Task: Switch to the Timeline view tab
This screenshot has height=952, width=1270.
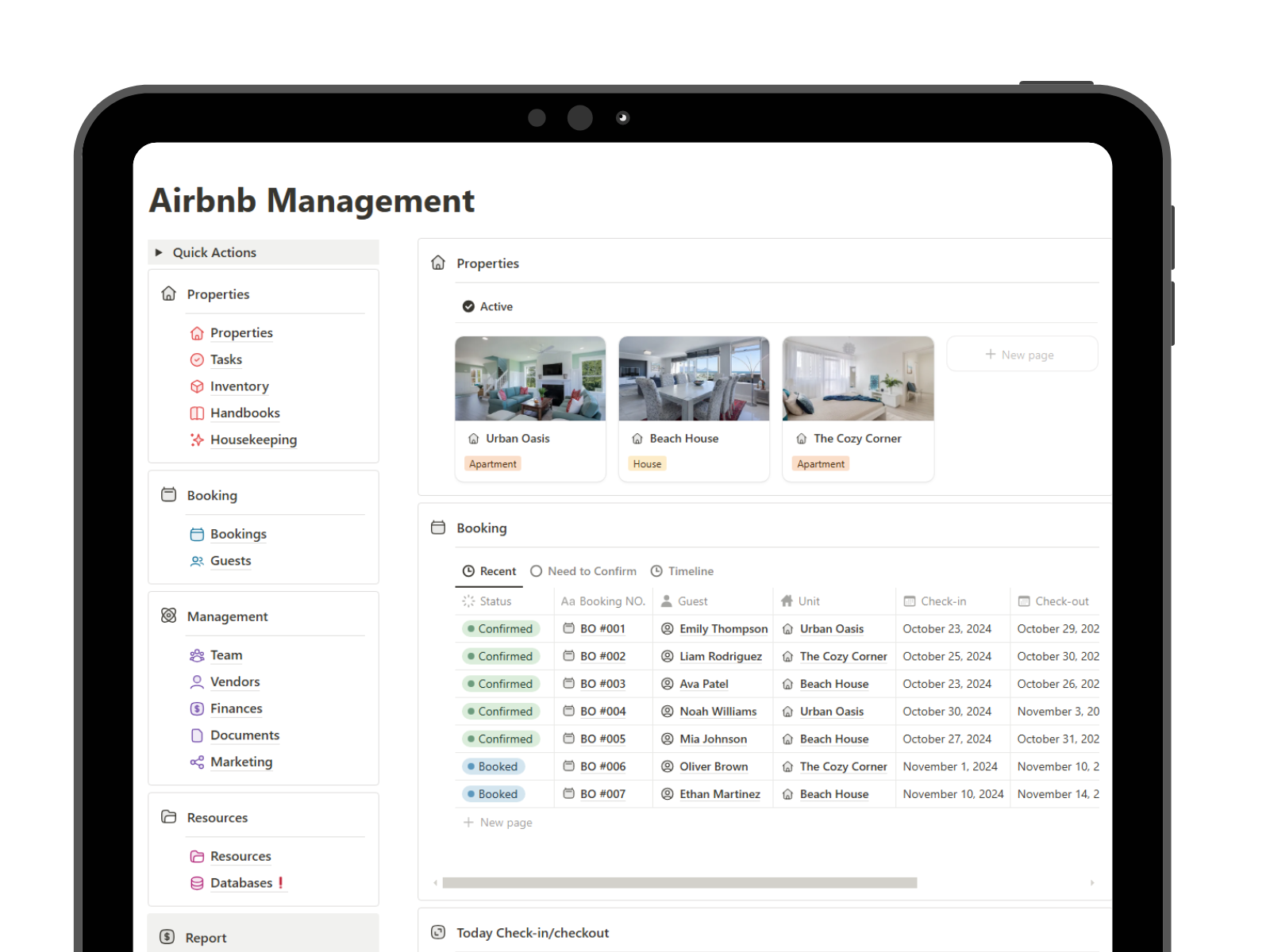Action: tap(682, 571)
